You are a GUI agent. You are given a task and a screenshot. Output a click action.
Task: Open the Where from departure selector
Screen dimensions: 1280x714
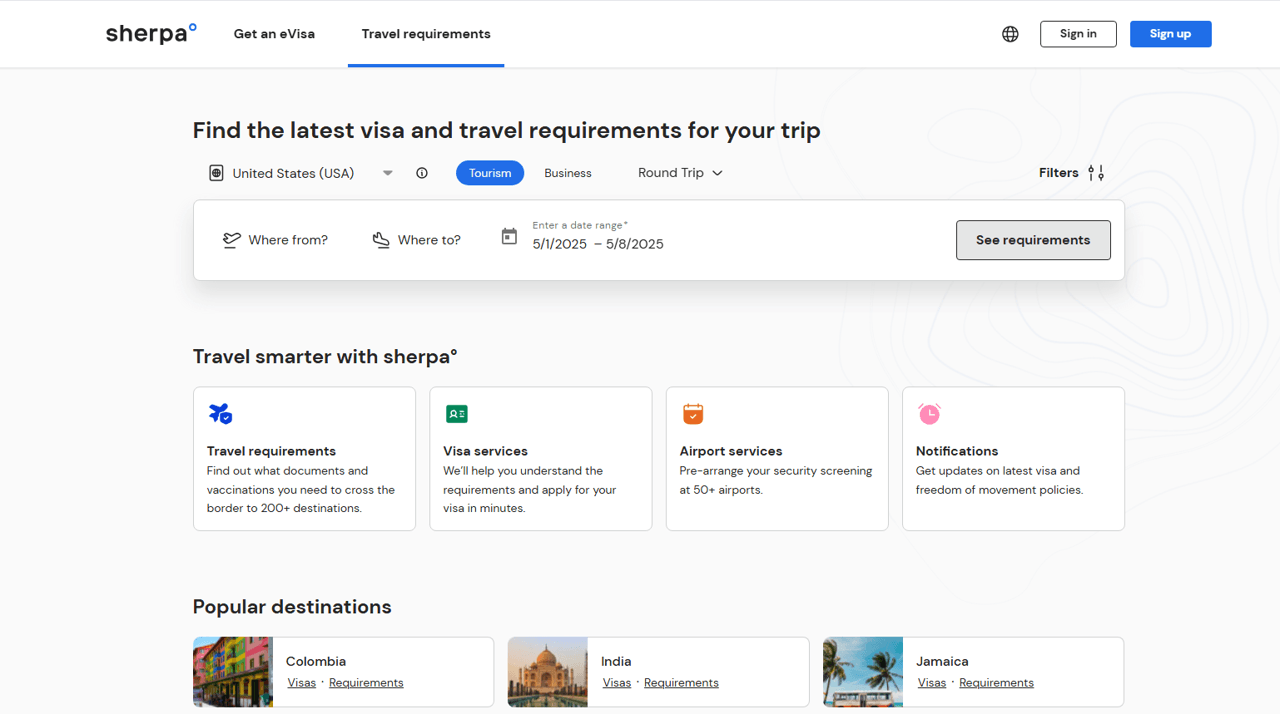point(275,240)
